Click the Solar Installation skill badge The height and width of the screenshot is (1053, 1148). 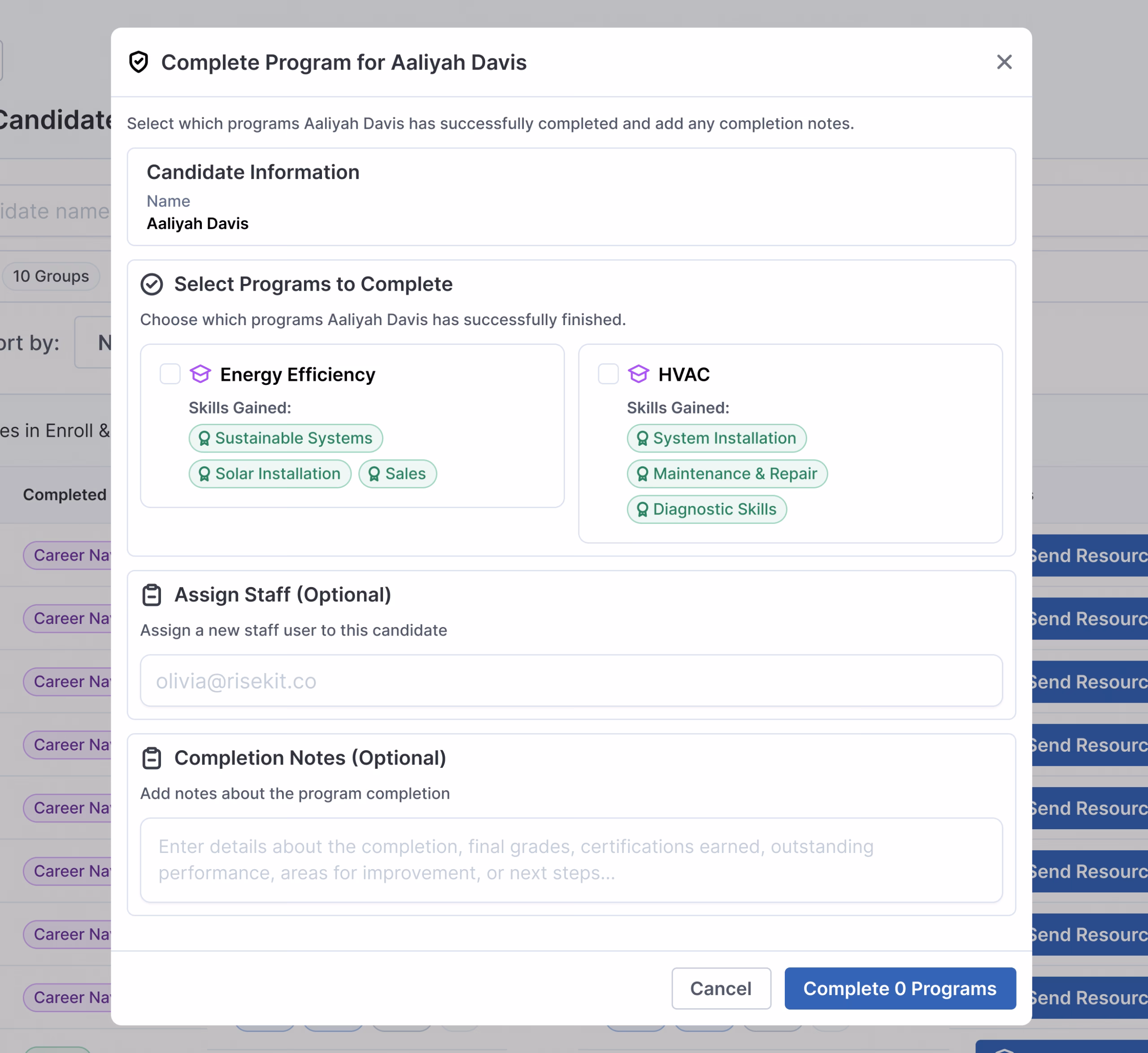click(270, 474)
